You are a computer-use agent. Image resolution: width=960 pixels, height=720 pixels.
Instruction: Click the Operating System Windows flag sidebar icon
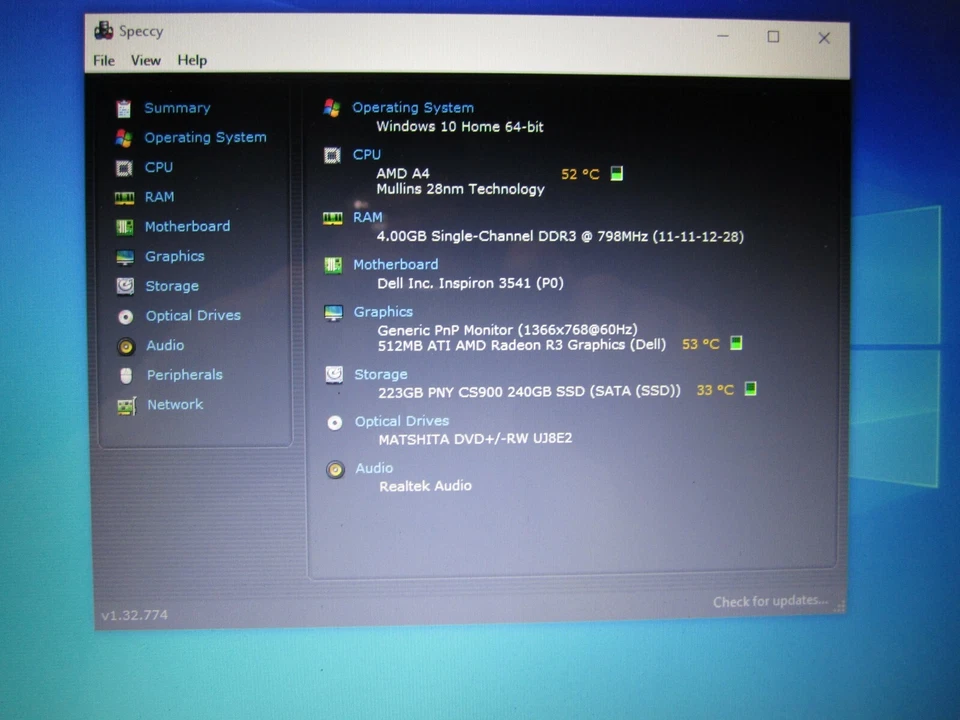pyautogui.click(x=124, y=138)
